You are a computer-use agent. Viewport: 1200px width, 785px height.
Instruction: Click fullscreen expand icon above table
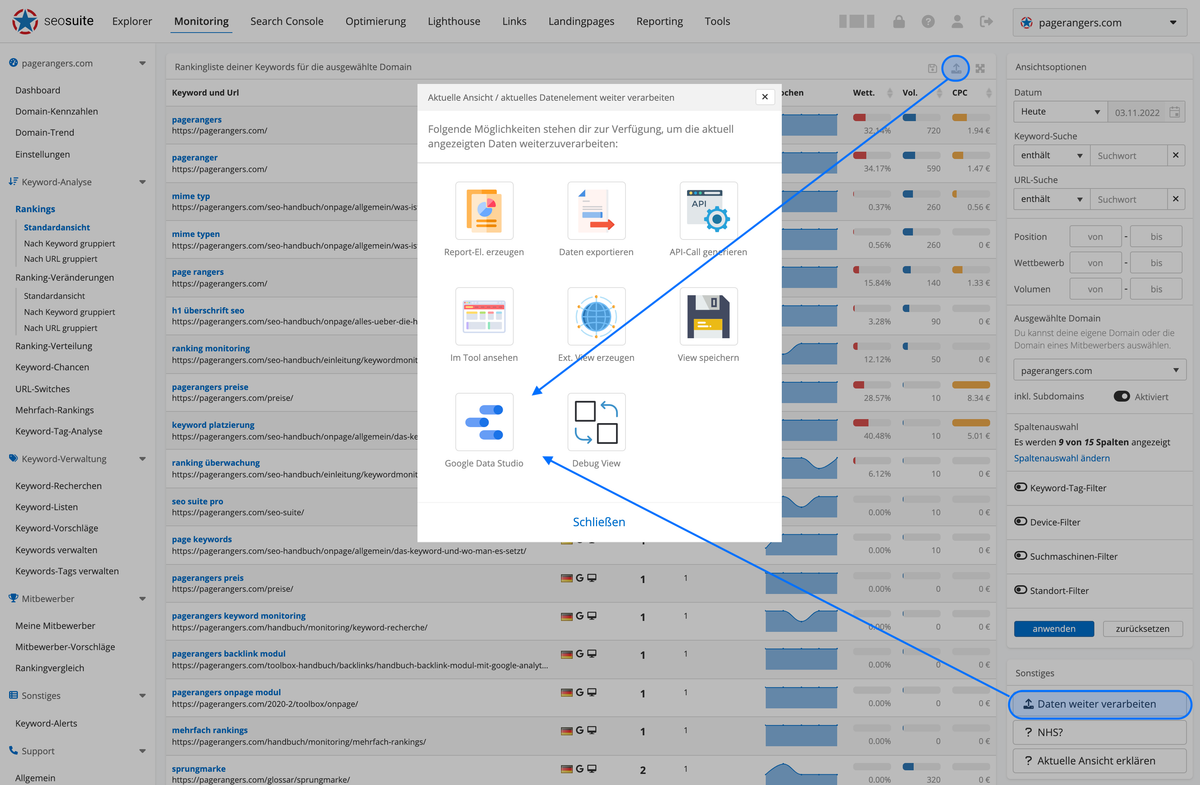[x=980, y=68]
